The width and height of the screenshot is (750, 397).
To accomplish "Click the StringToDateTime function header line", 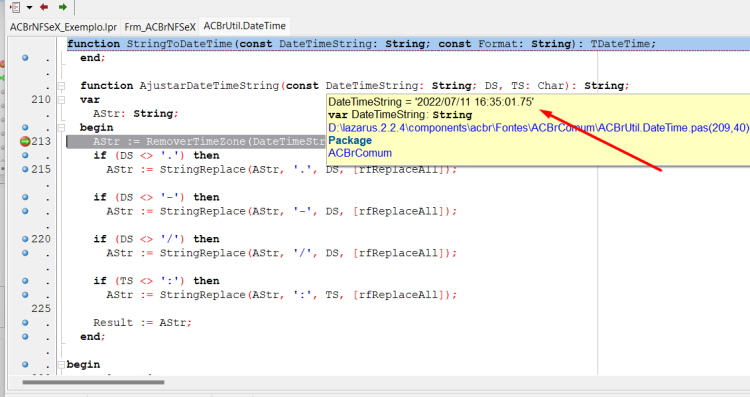I will point(361,44).
